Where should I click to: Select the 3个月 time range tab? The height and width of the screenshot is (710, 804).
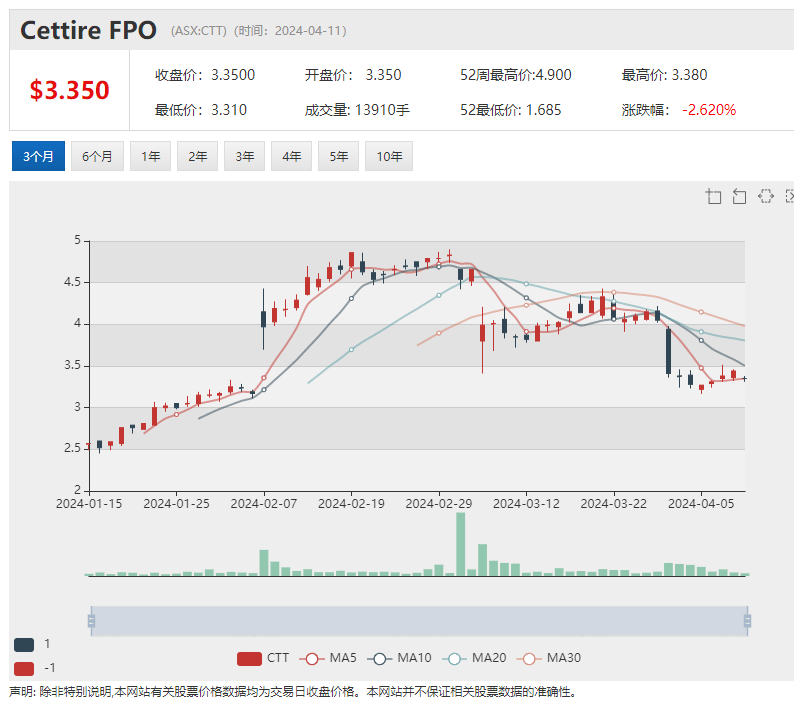click(38, 156)
